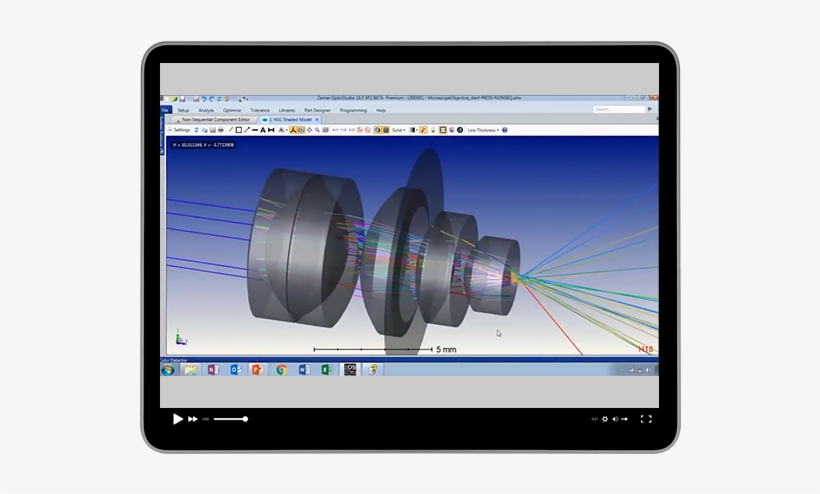Close the NSC Shaded Model tab
This screenshot has width=820, height=494.
317,120
